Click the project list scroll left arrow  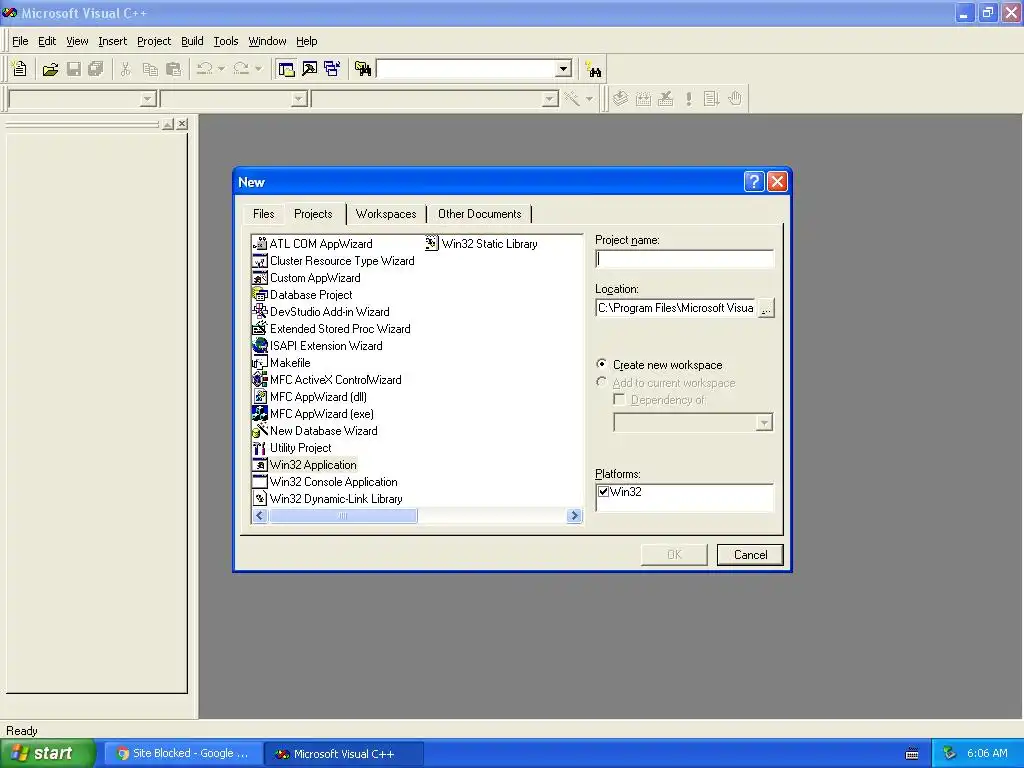[260, 516]
